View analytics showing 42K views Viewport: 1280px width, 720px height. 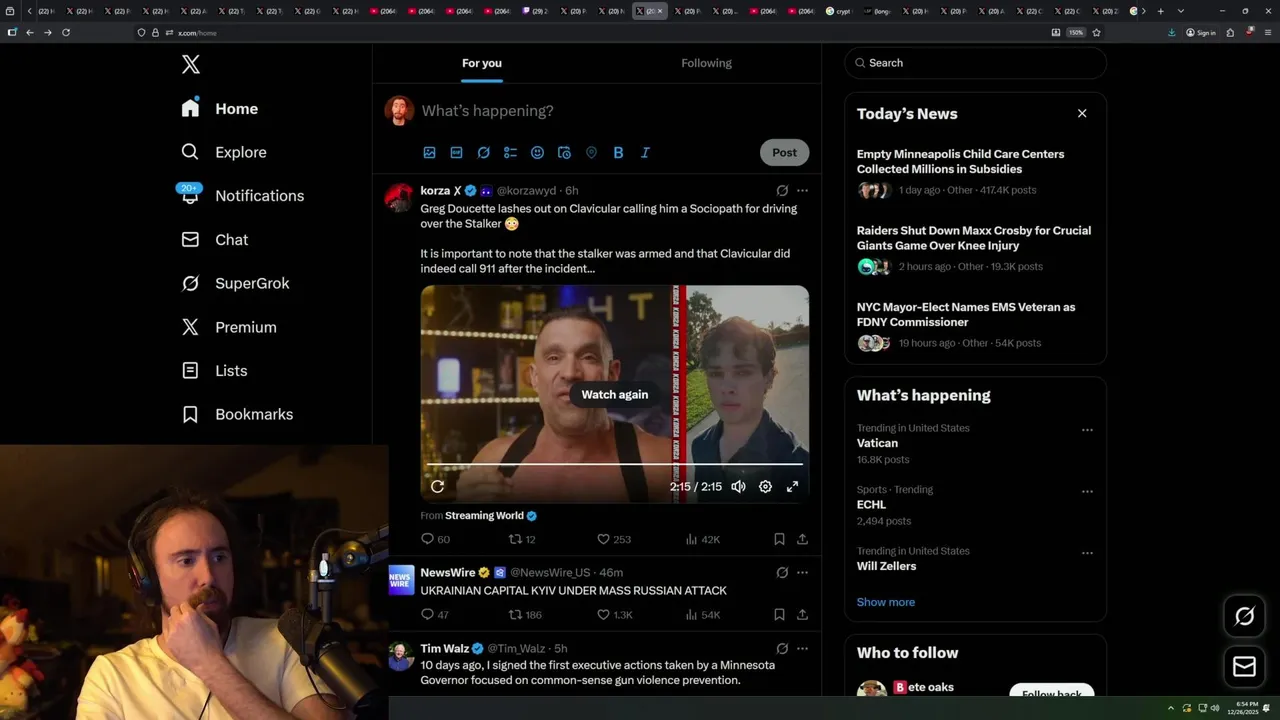702,539
